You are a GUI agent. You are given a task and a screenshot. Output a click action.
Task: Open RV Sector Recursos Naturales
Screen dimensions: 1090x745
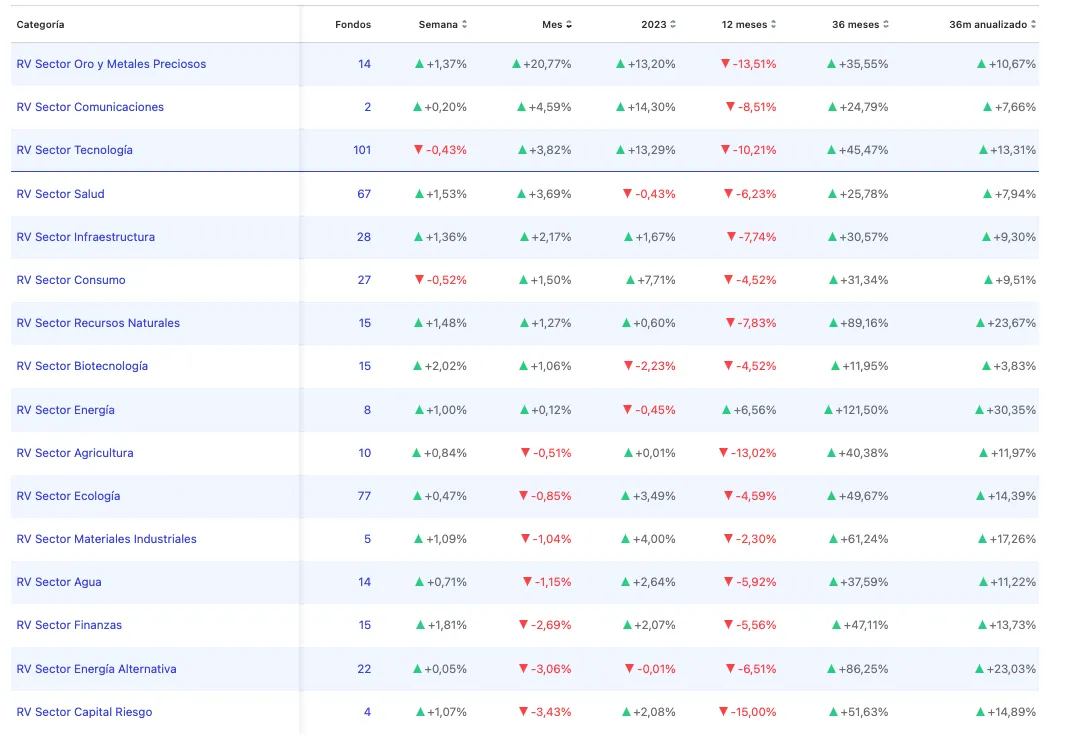(x=98, y=323)
